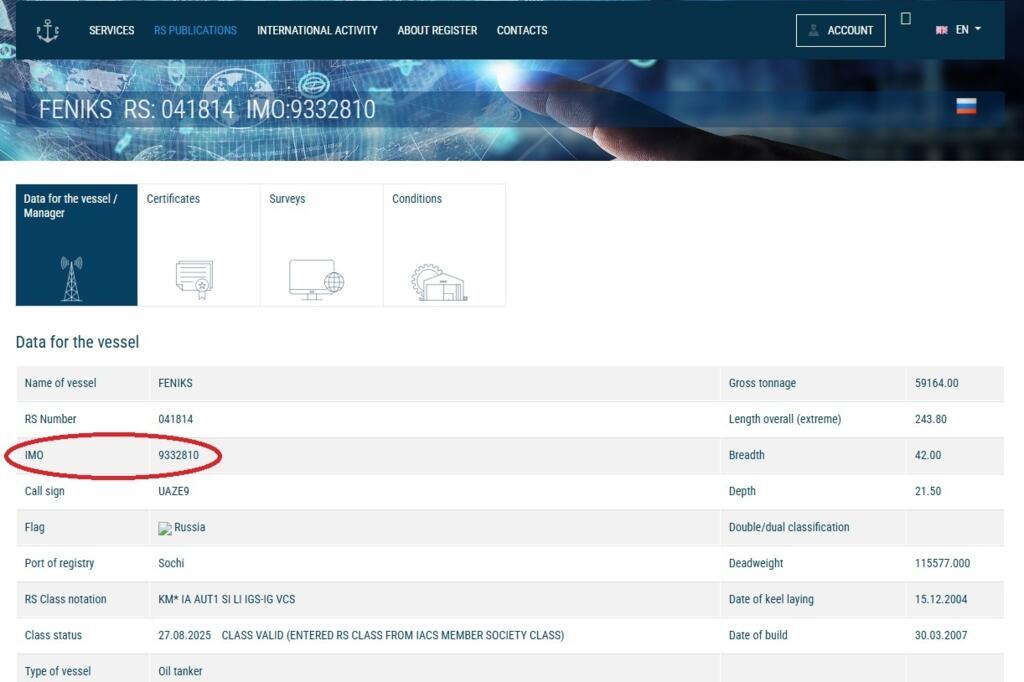Viewport: 1024px width, 682px height.
Task: Click the Russian flag icon in banner
Action: pos(966,105)
